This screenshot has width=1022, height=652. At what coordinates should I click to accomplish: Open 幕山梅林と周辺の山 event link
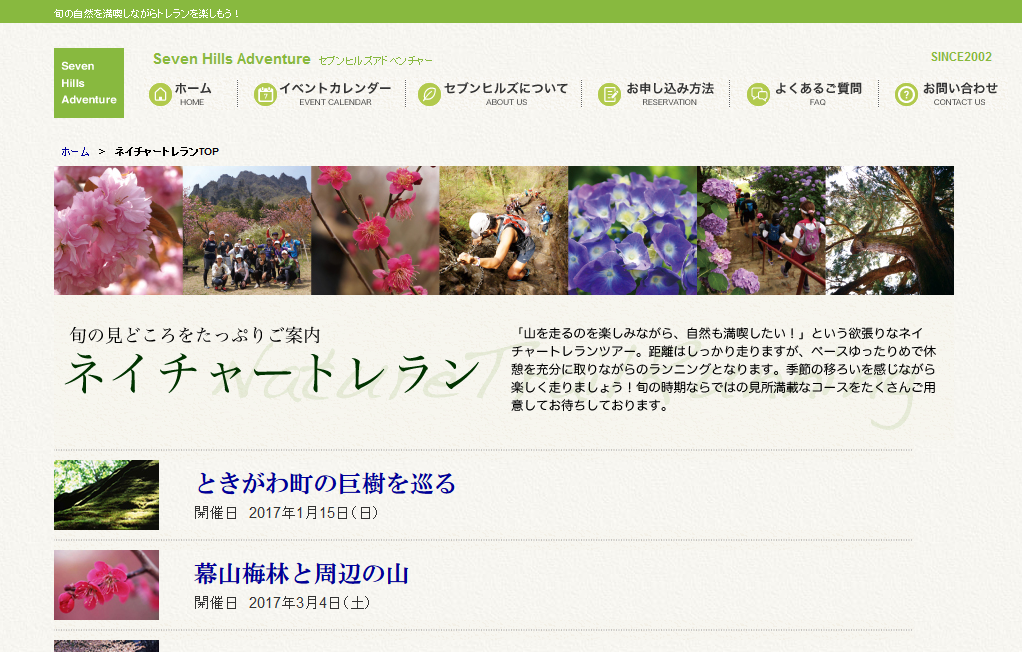point(302,574)
